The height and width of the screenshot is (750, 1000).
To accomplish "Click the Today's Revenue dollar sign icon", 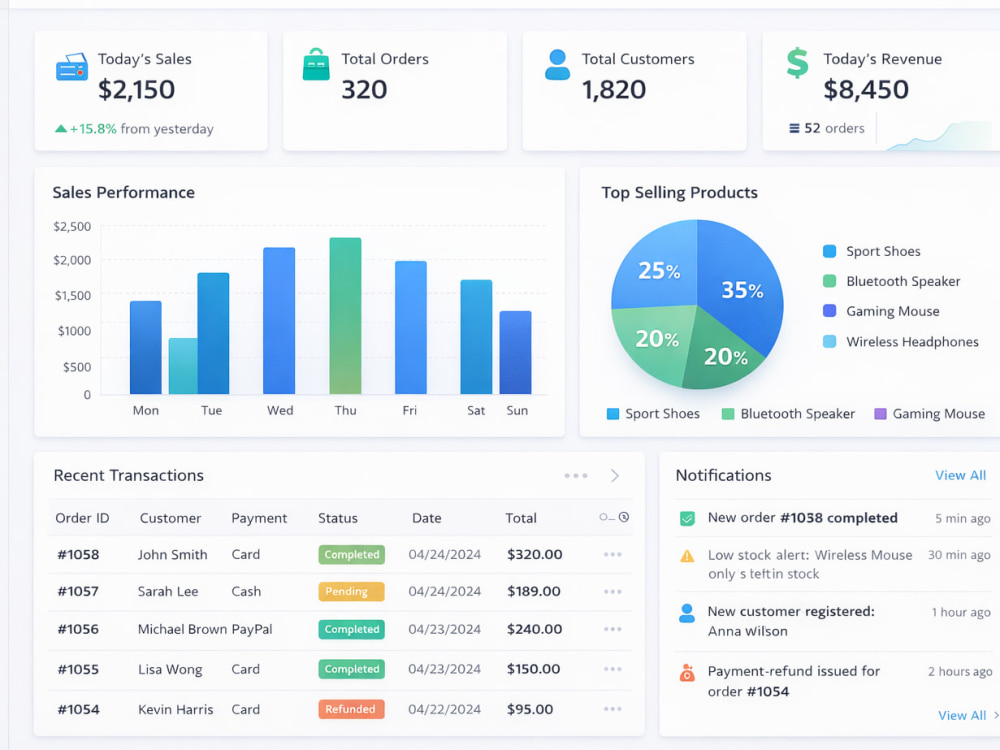I will [798, 63].
